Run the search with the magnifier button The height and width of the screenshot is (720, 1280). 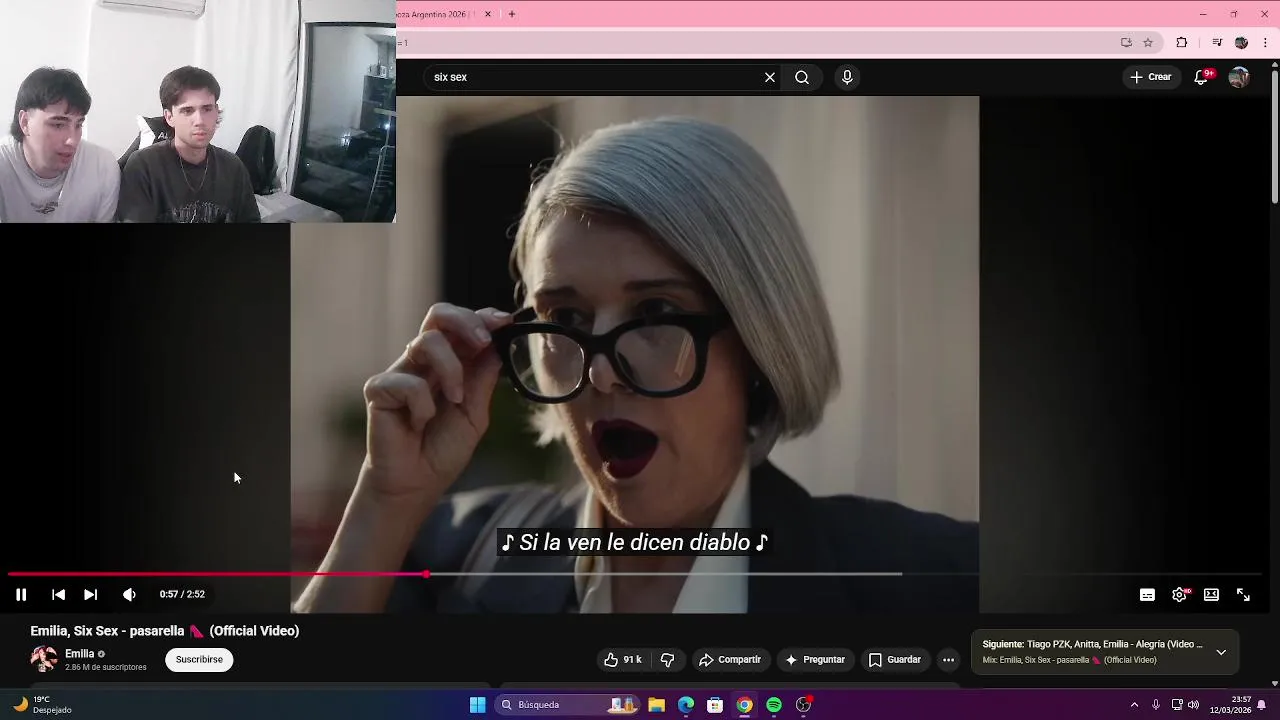tap(802, 77)
